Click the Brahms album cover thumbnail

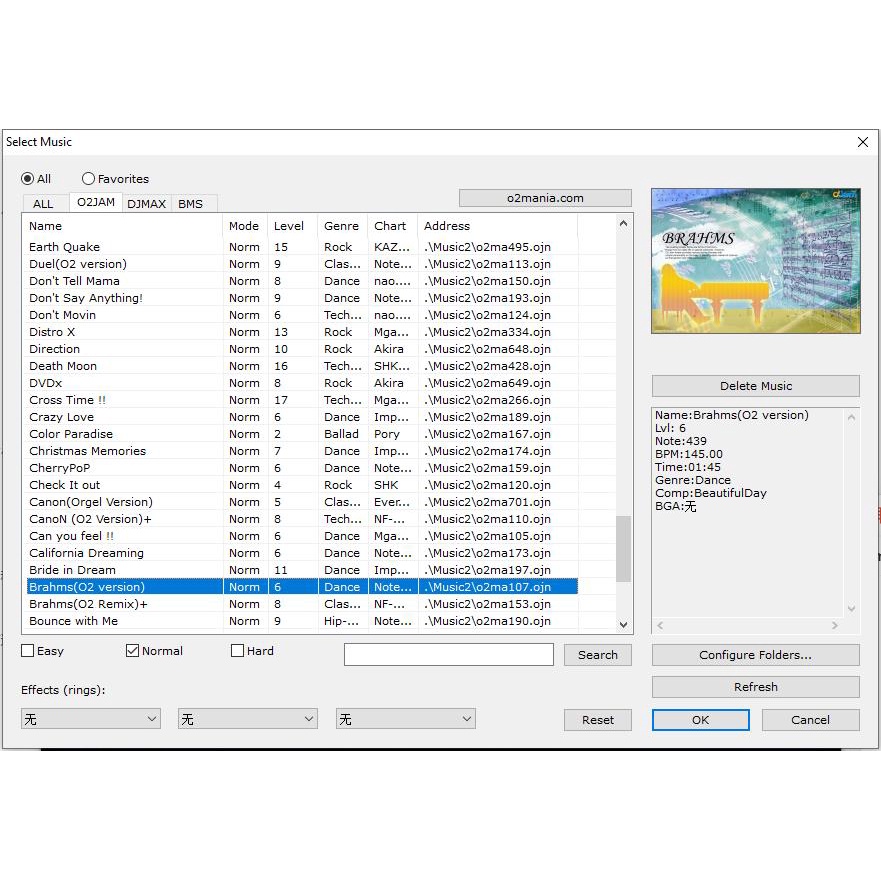tap(755, 261)
